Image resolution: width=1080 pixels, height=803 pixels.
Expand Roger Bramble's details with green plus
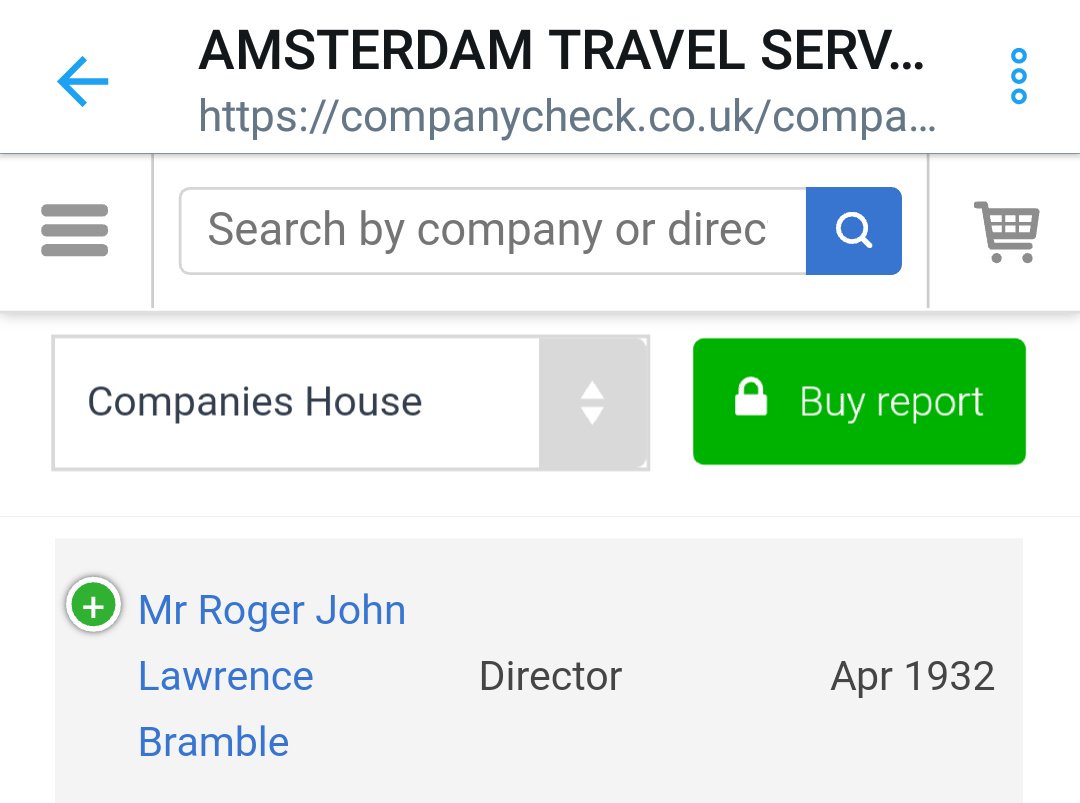click(93, 606)
